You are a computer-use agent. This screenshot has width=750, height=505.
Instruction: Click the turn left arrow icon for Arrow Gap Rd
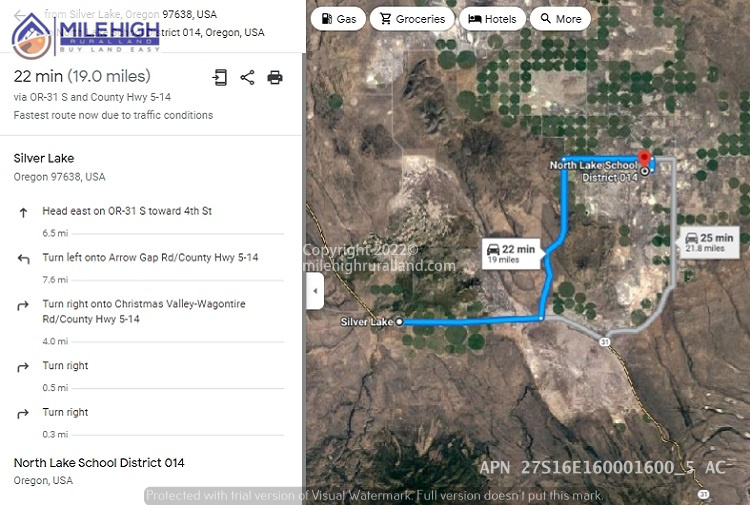23,259
